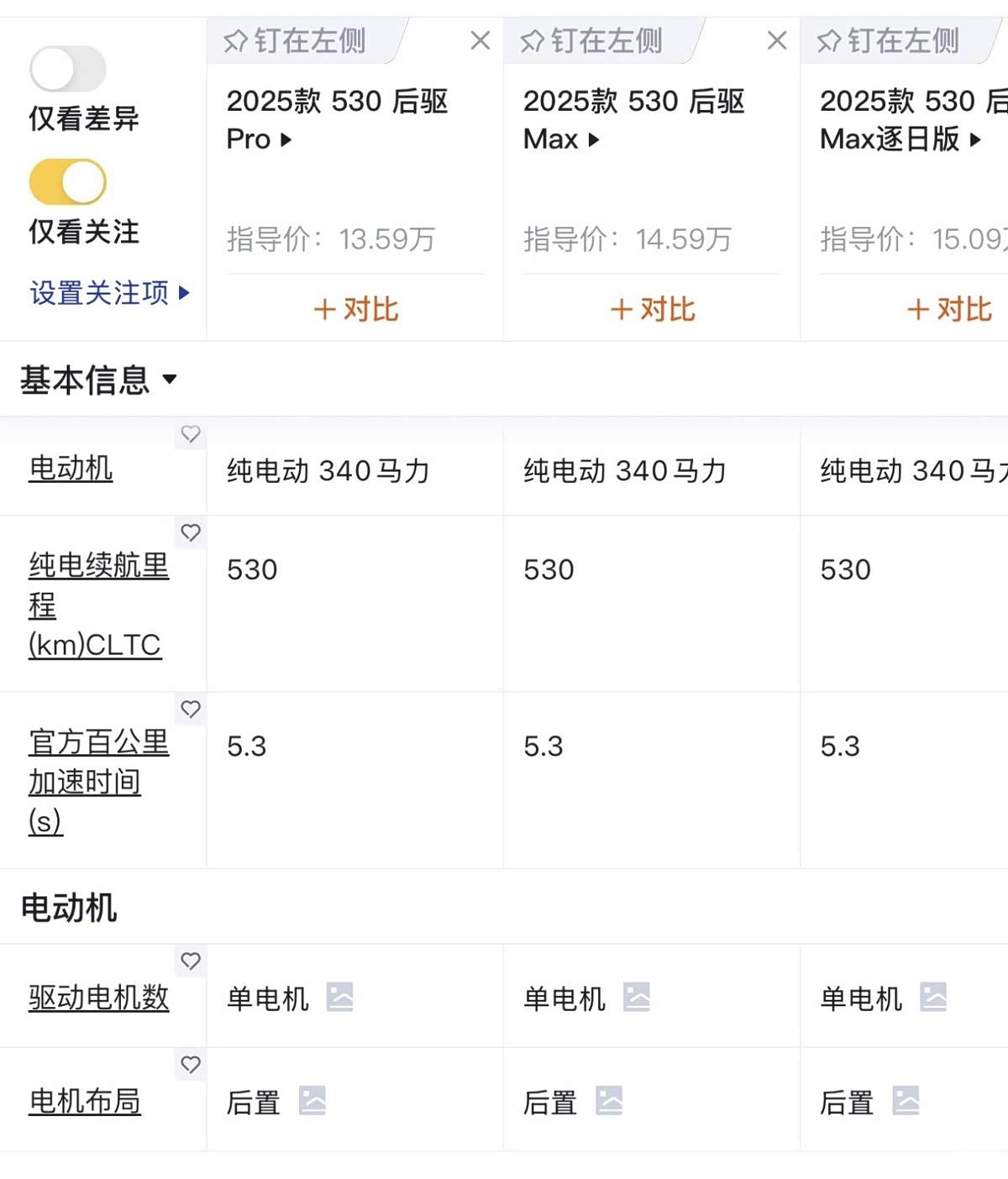This screenshot has height=1179, width=1008.
Task: Click heart icon next to 驱动电机数
Action: 191,961
